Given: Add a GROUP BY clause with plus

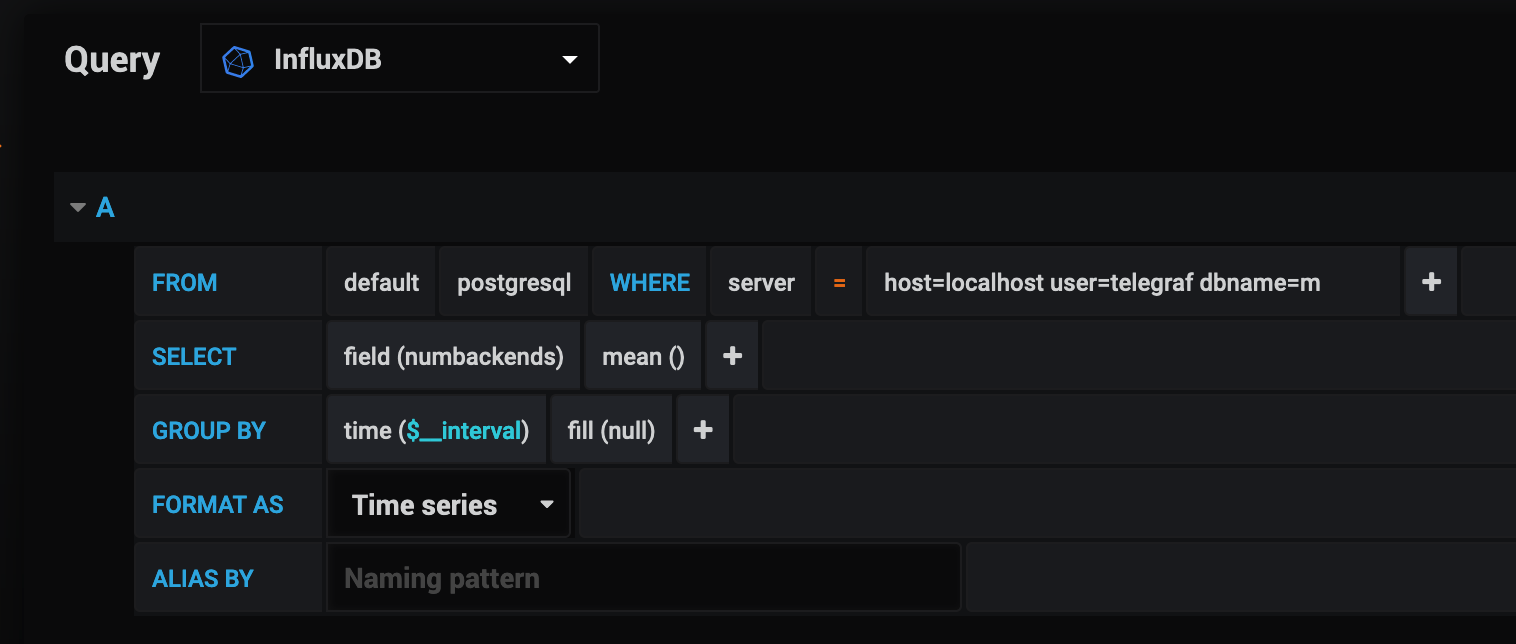Looking at the screenshot, I should pyautogui.click(x=703, y=430).
